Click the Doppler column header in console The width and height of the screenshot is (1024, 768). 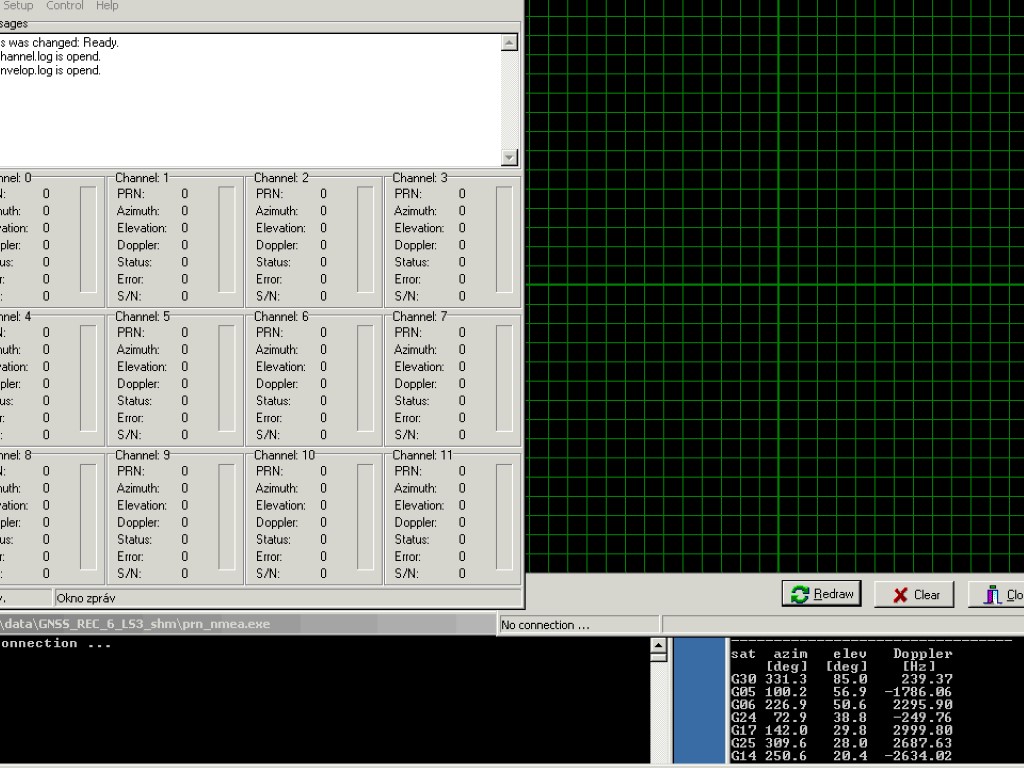tap(923, 654)
